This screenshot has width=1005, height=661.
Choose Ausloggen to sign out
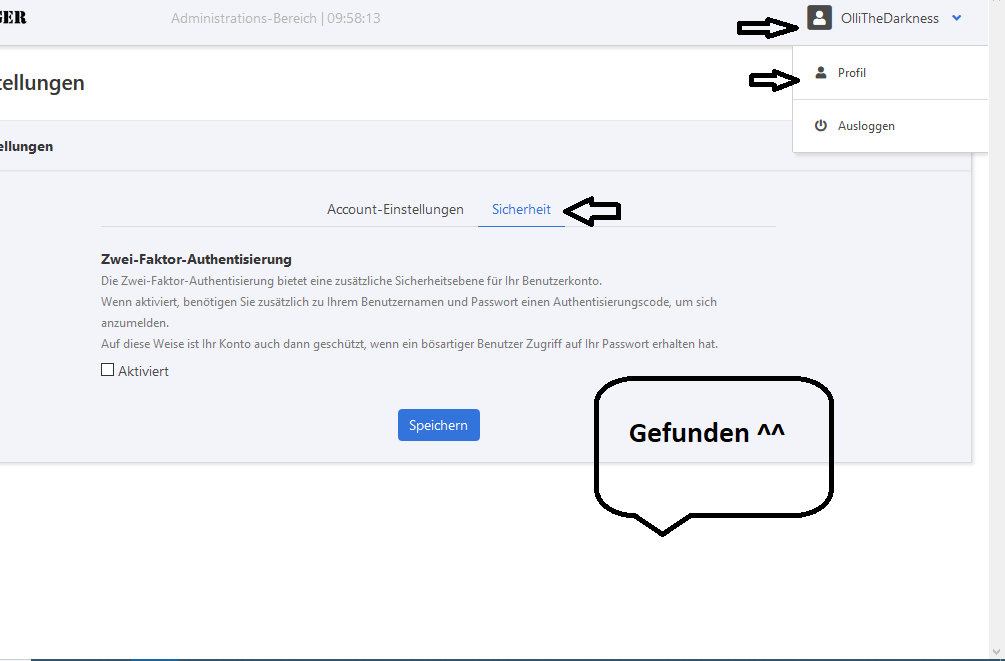tap(866, 126)
